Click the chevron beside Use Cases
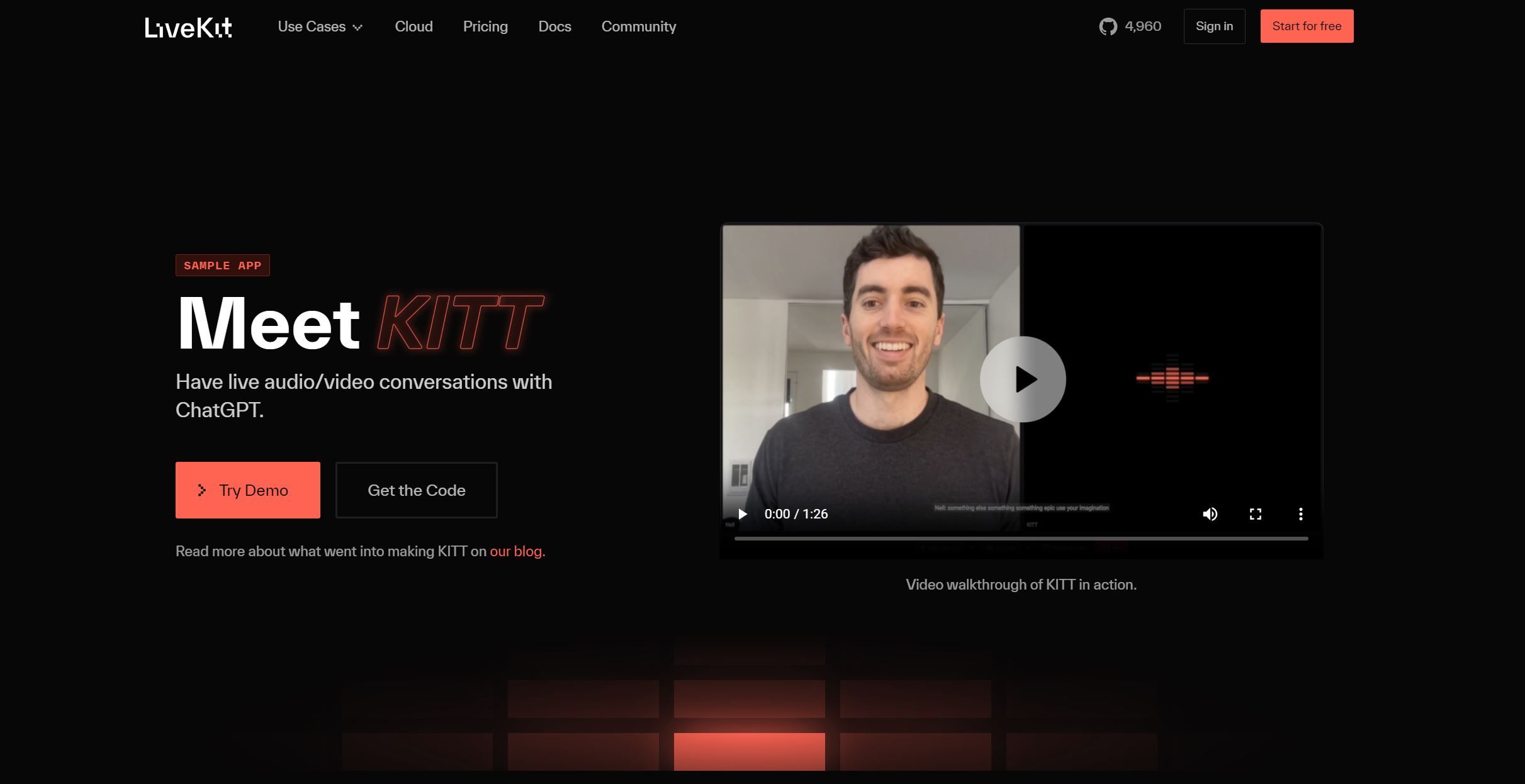 click(357, 27)
